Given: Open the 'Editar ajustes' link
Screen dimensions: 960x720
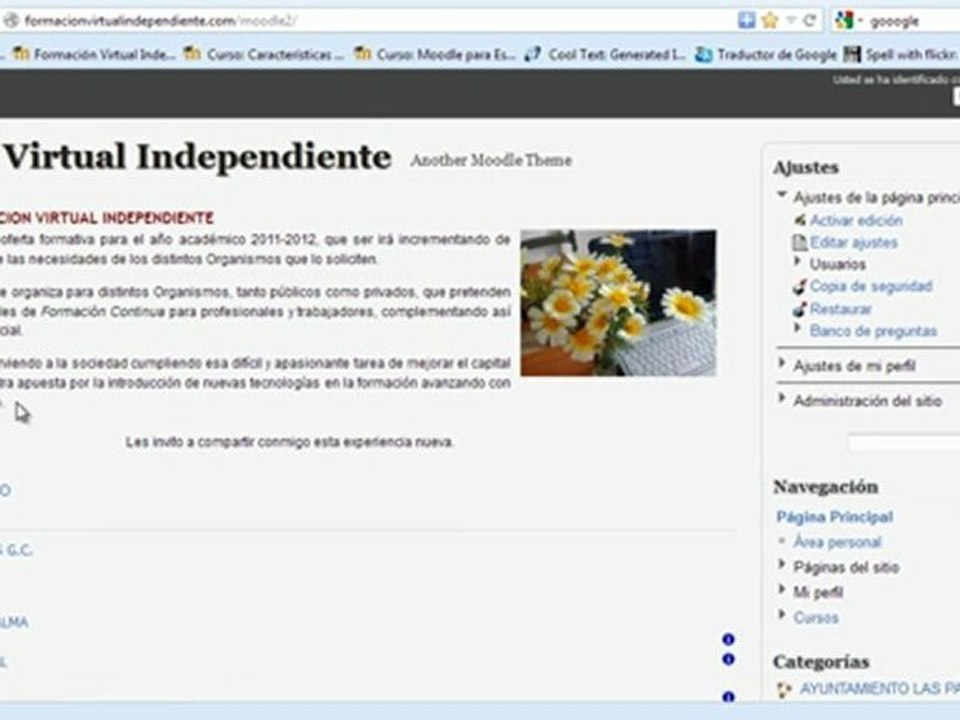Looking at the screenshot, I should pyautogui.click(x=853, y=242).
